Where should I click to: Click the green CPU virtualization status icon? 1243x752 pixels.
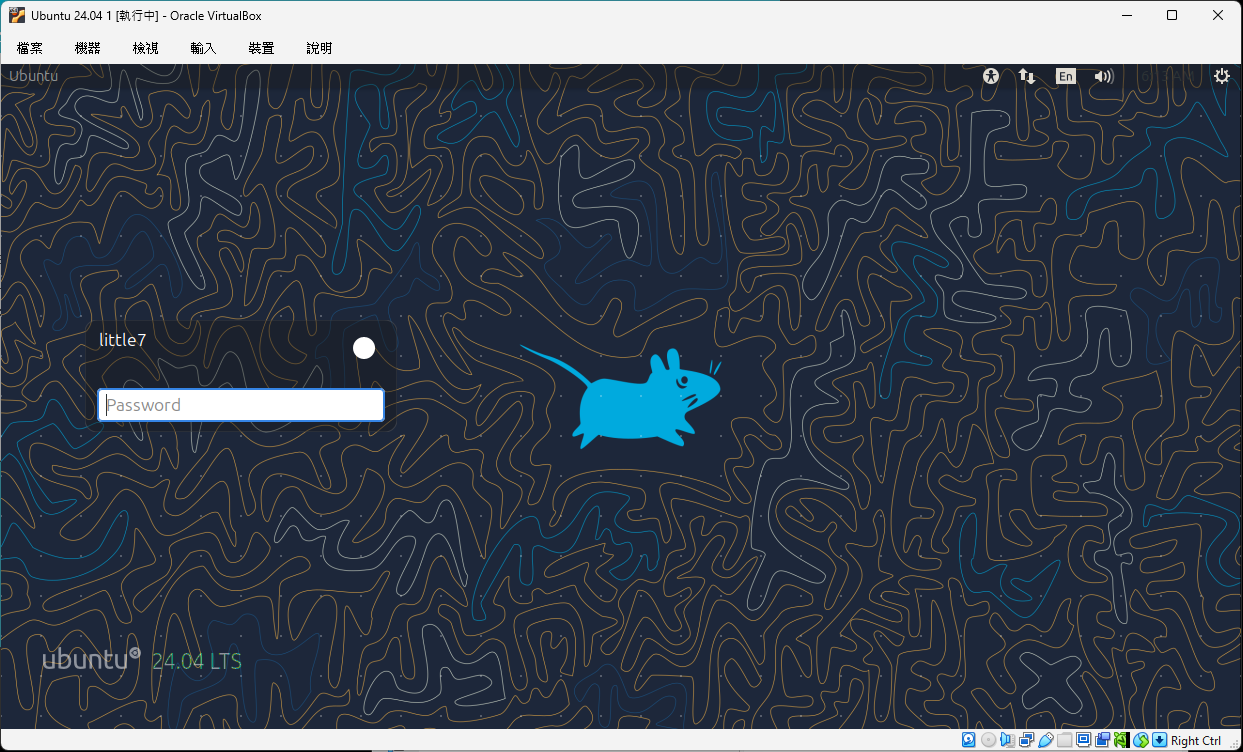click(x=1121, y=740)
